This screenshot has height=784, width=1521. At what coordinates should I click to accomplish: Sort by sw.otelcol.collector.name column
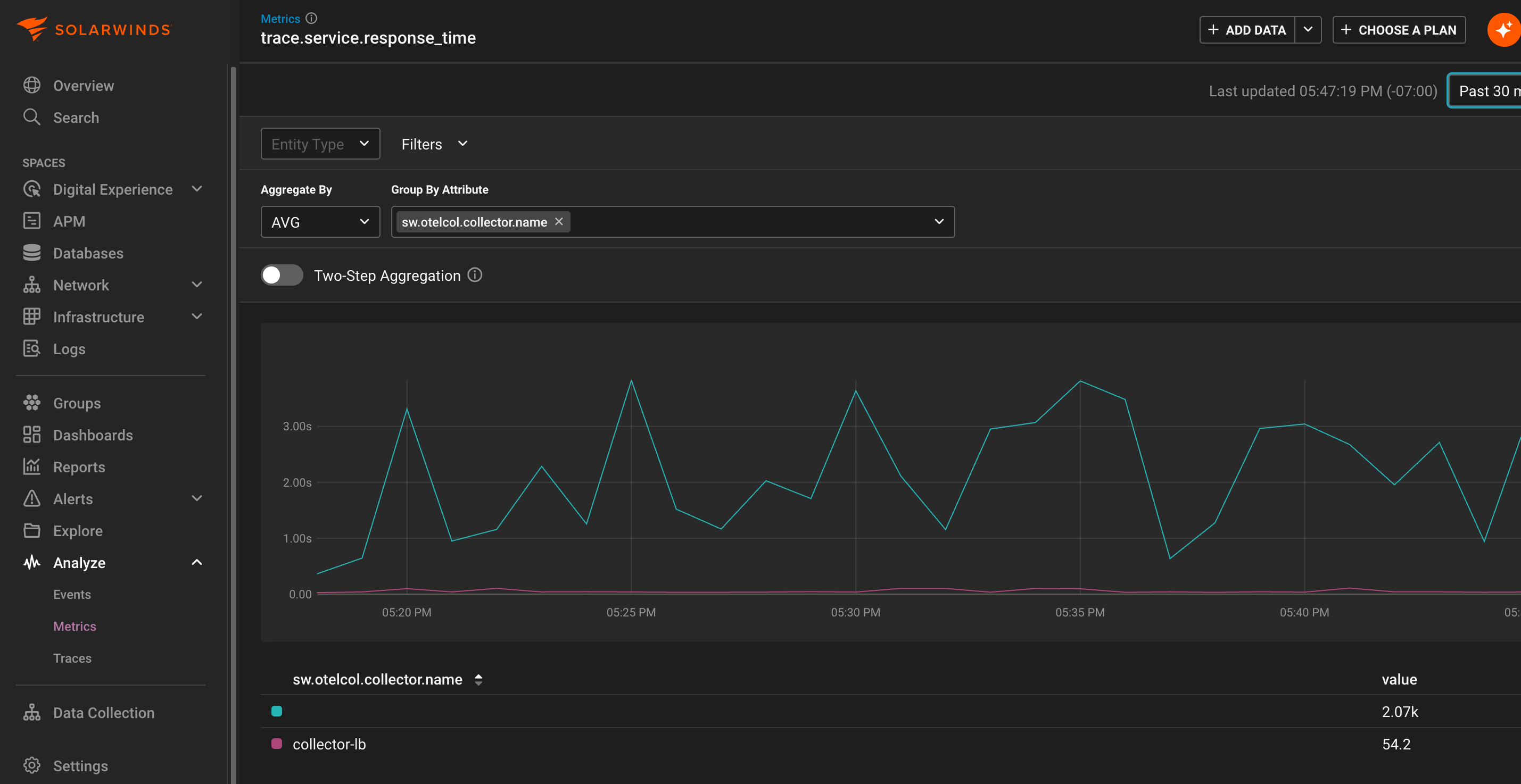pyautogui.click(x=478, y=679)
